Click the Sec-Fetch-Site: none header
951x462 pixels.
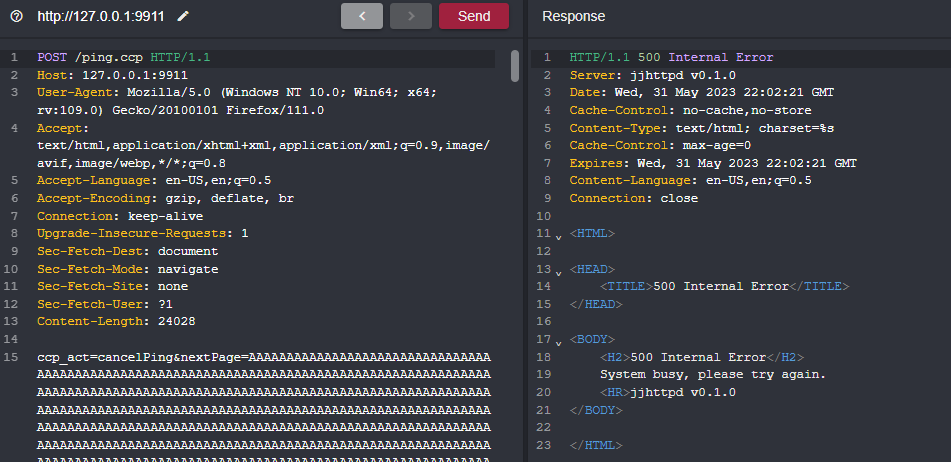pos(112,286)
